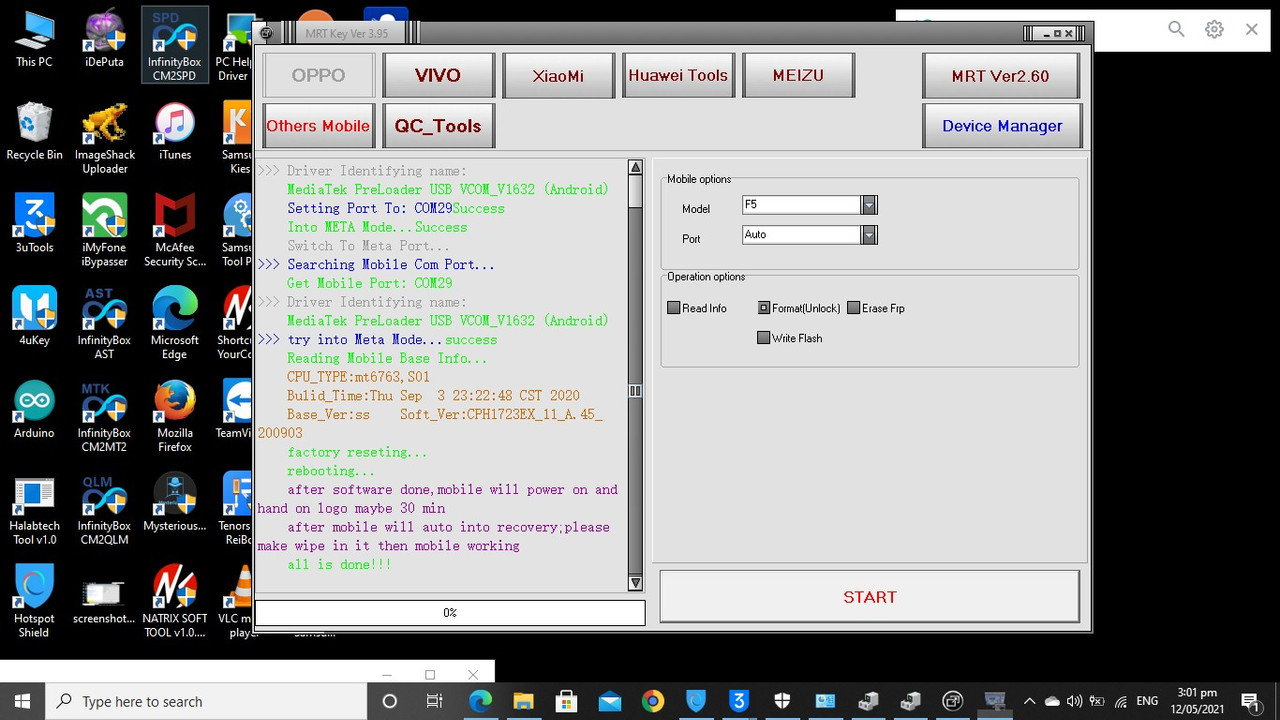The image size is (1280, 720).
Task: Open Hotspot Shield desktop icon
Action: click(x=34, y=601)
